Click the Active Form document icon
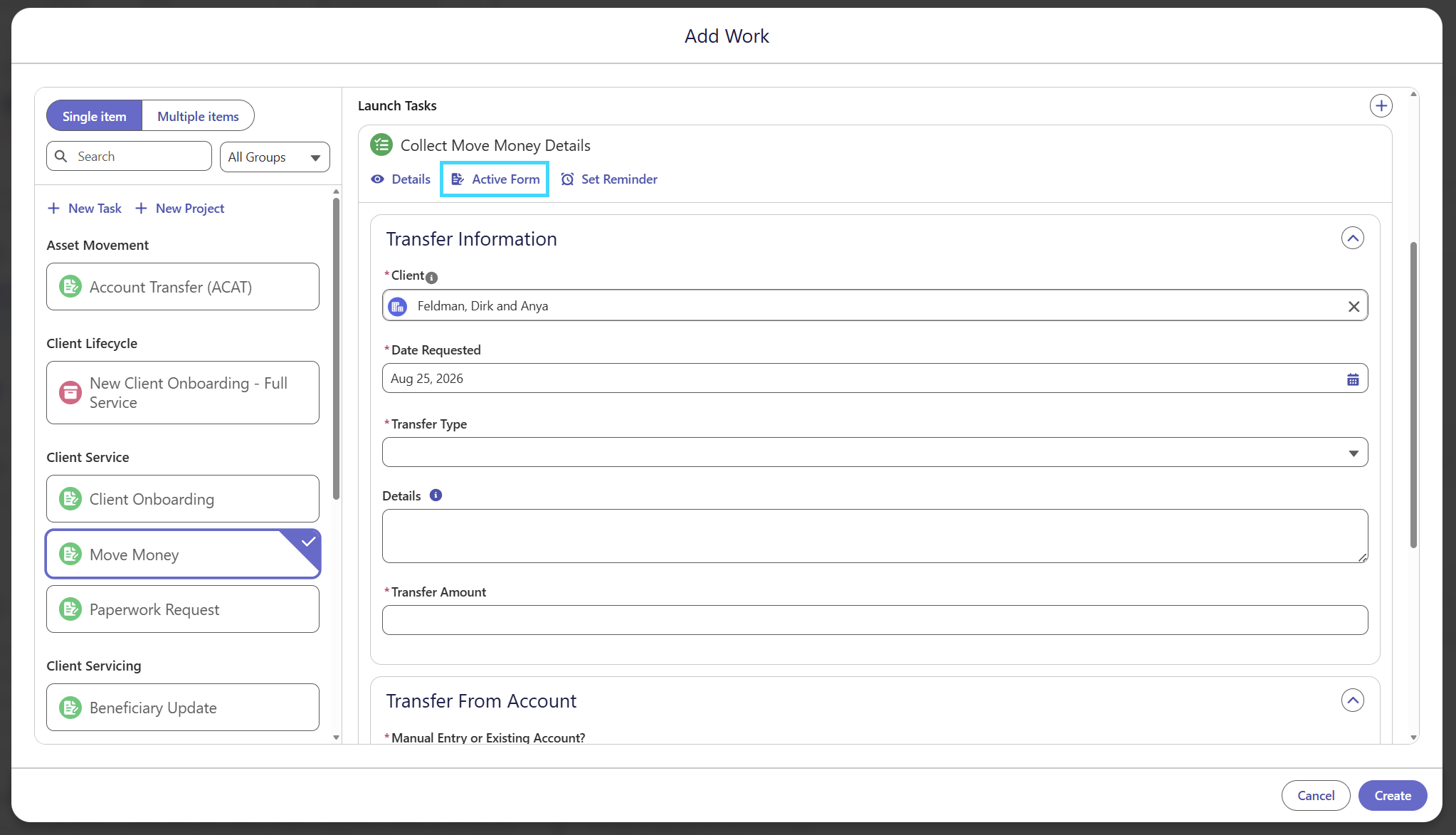Image resolution: width=1456 pixels, height=835 pixels. [458, 179]
